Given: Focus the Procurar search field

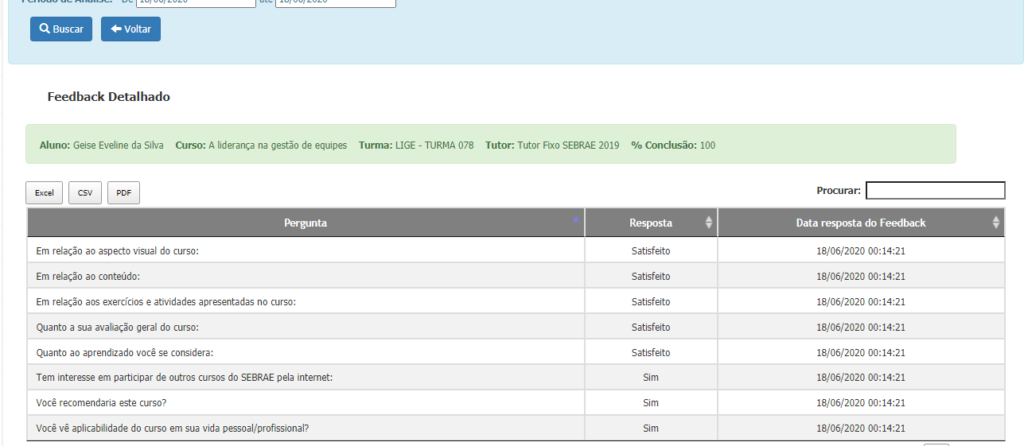Looking at the screenshot, I should [934, 190].
